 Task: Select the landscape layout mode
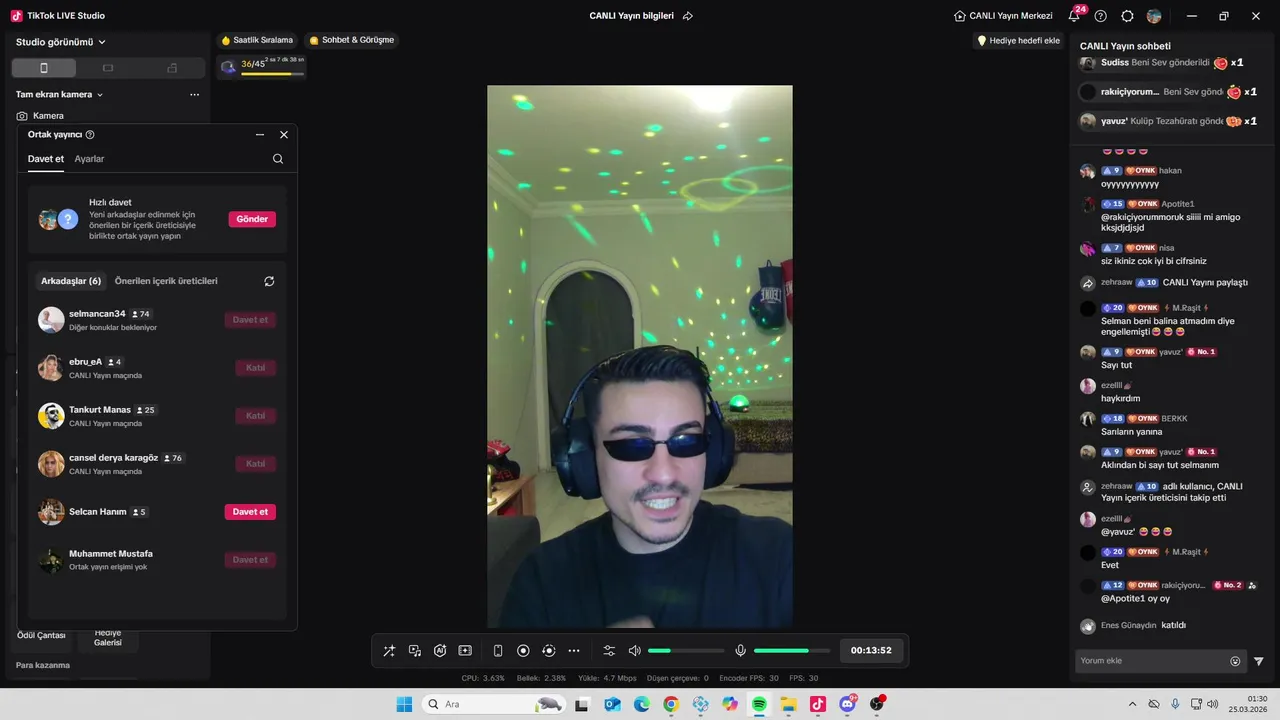coord(108,68)
